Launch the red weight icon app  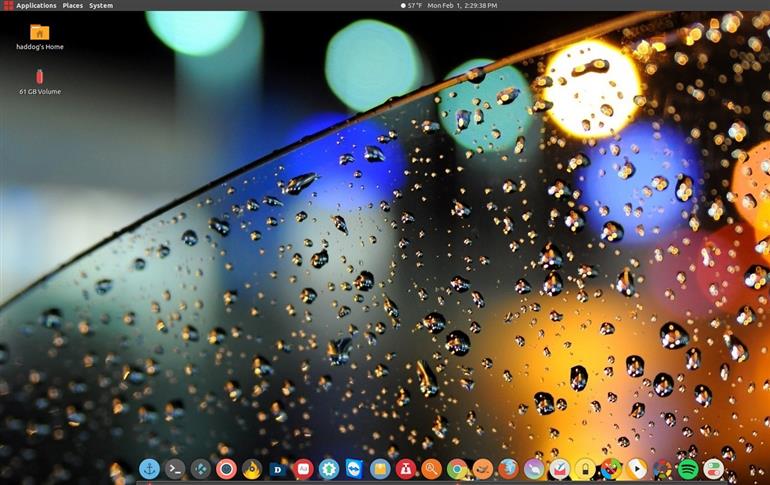coord(406,469)
